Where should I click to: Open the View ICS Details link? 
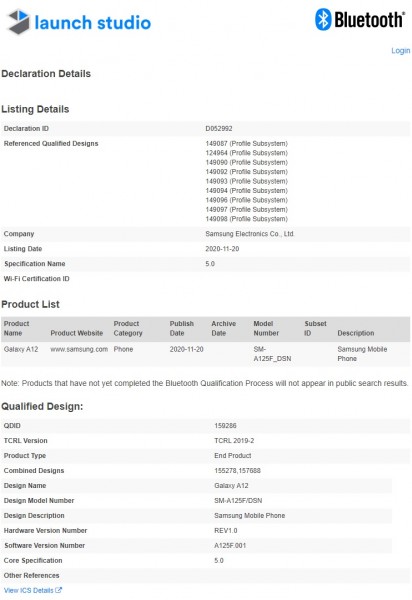(29, 590)
